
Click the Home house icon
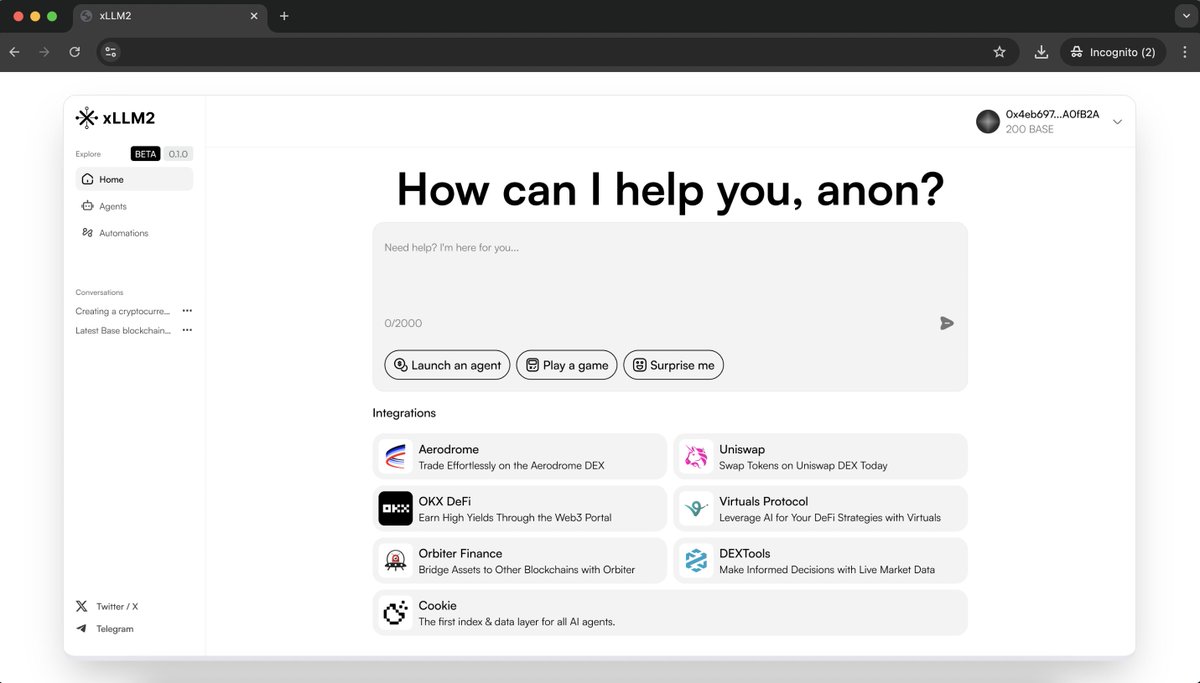point(88,179)
